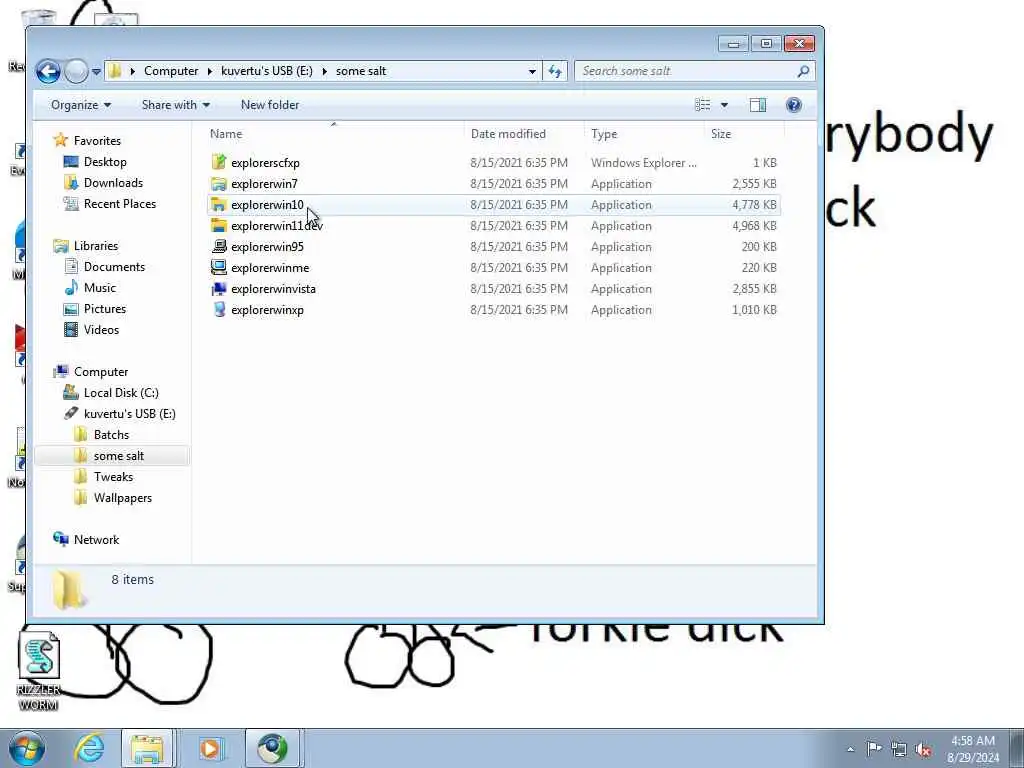The image size is (1024, 768).
Task: Open the Pictures library
Action: coord(104,309)
